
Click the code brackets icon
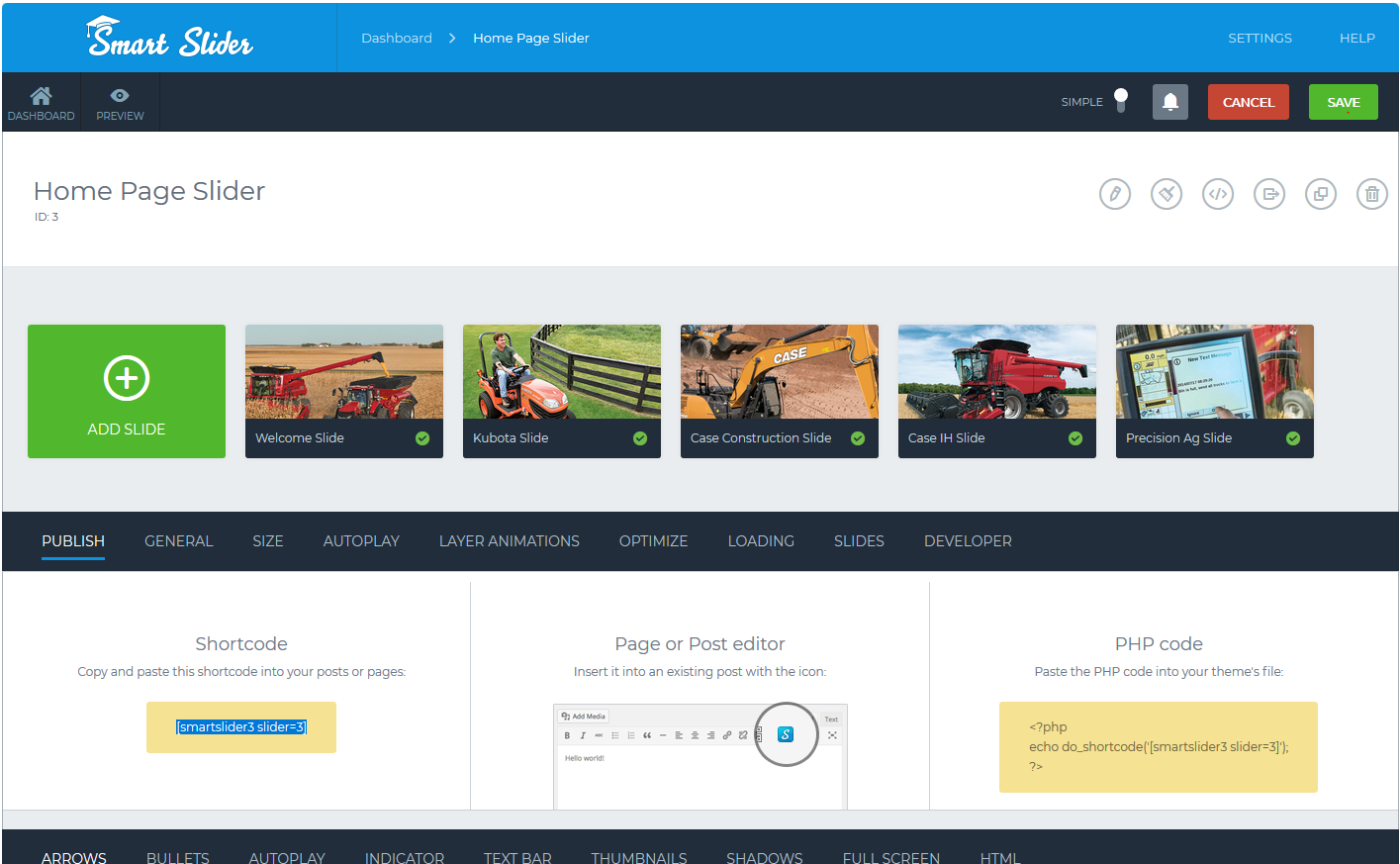(1218, 194)
